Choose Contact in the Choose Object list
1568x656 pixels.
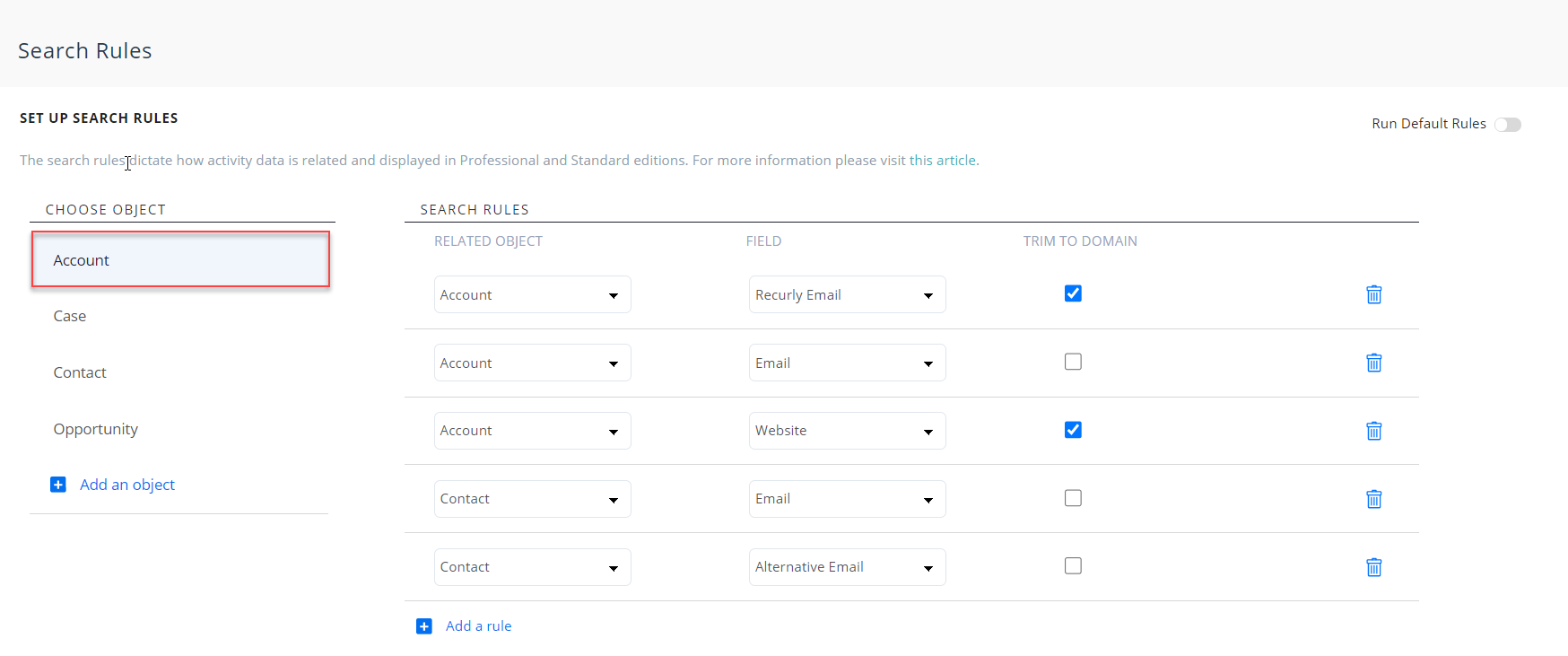point(80,372)
